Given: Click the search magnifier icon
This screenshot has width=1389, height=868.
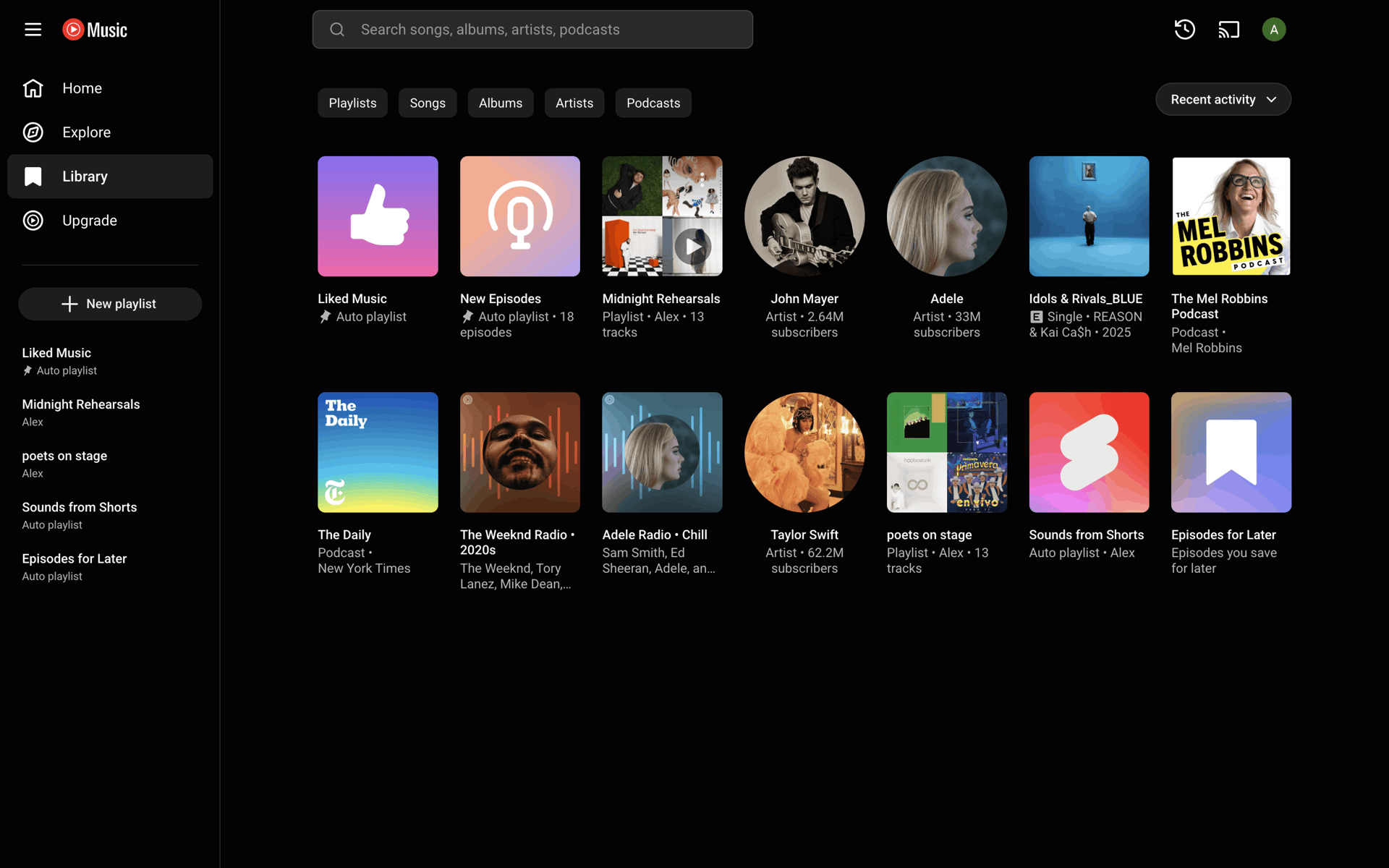Looking at the screenshot, I should tap(337, 30).
